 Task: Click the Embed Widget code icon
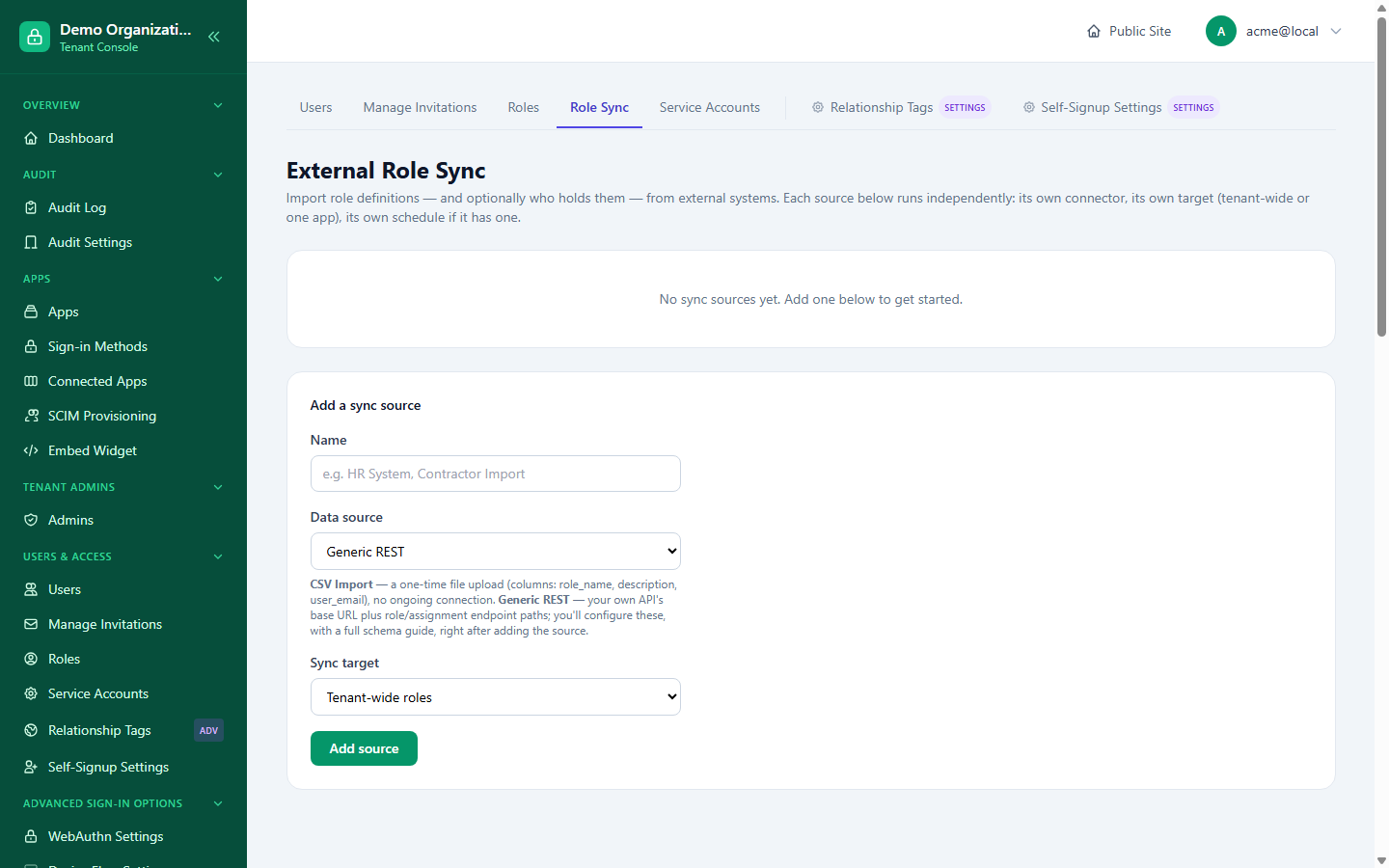click(31, 450)
